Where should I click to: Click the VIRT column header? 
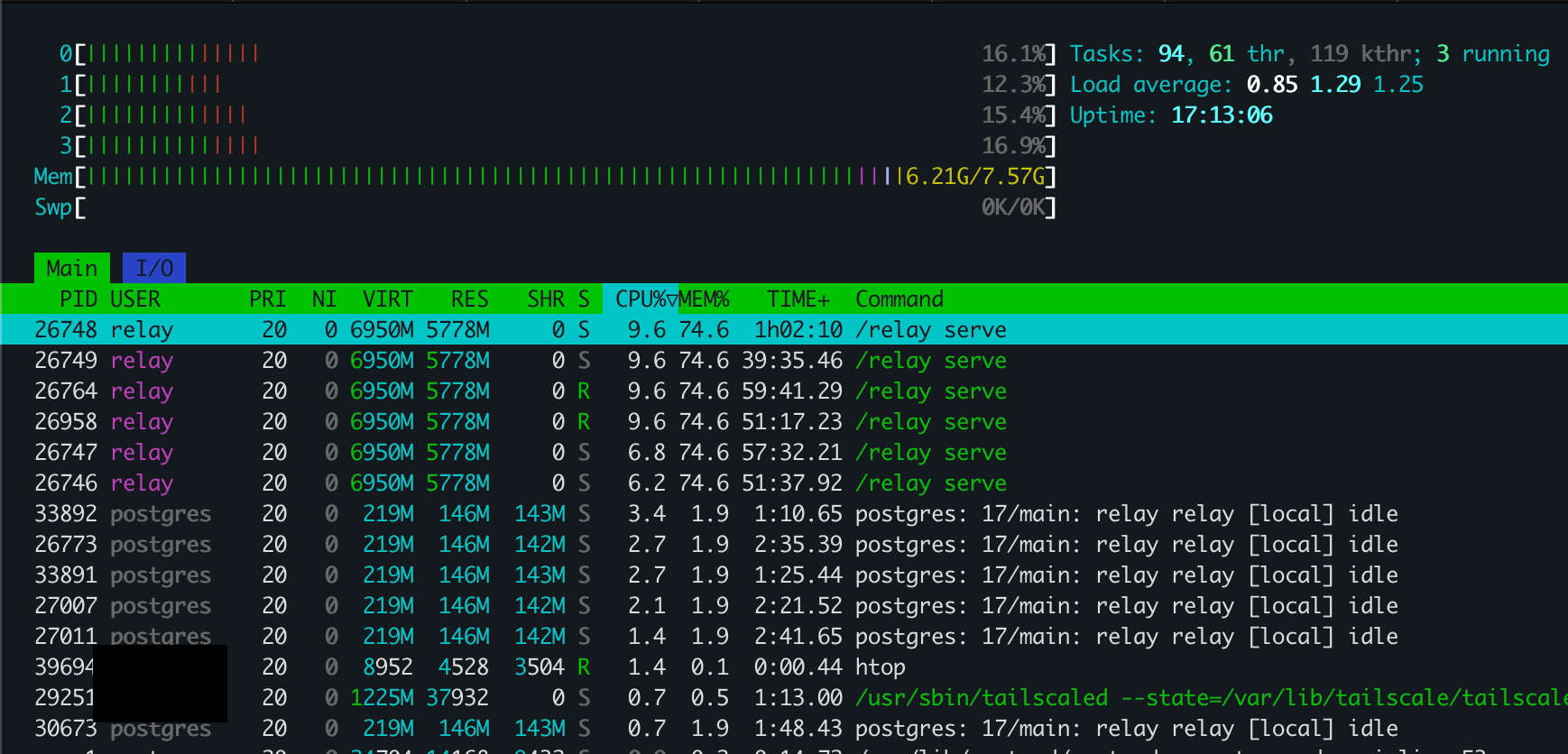coord(387,299)
